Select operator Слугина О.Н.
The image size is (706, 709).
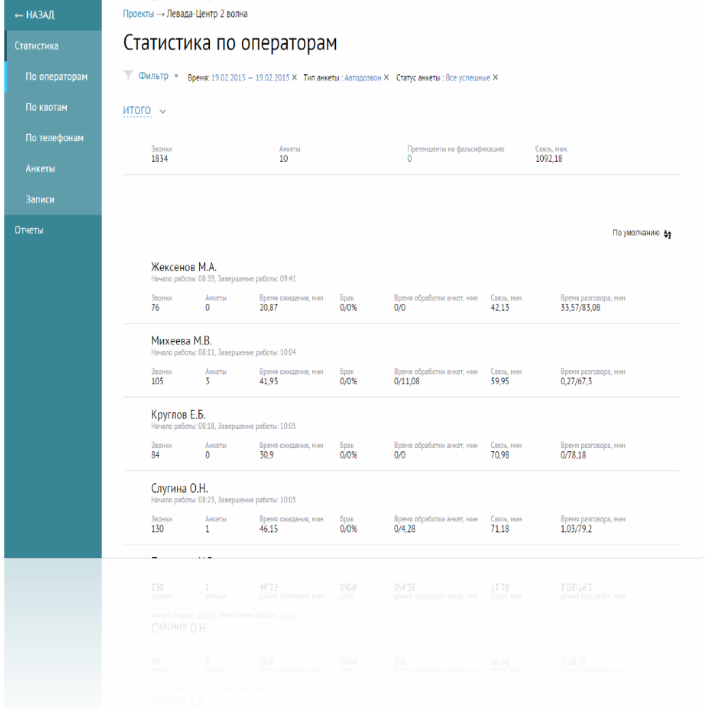tap(180, 488)
